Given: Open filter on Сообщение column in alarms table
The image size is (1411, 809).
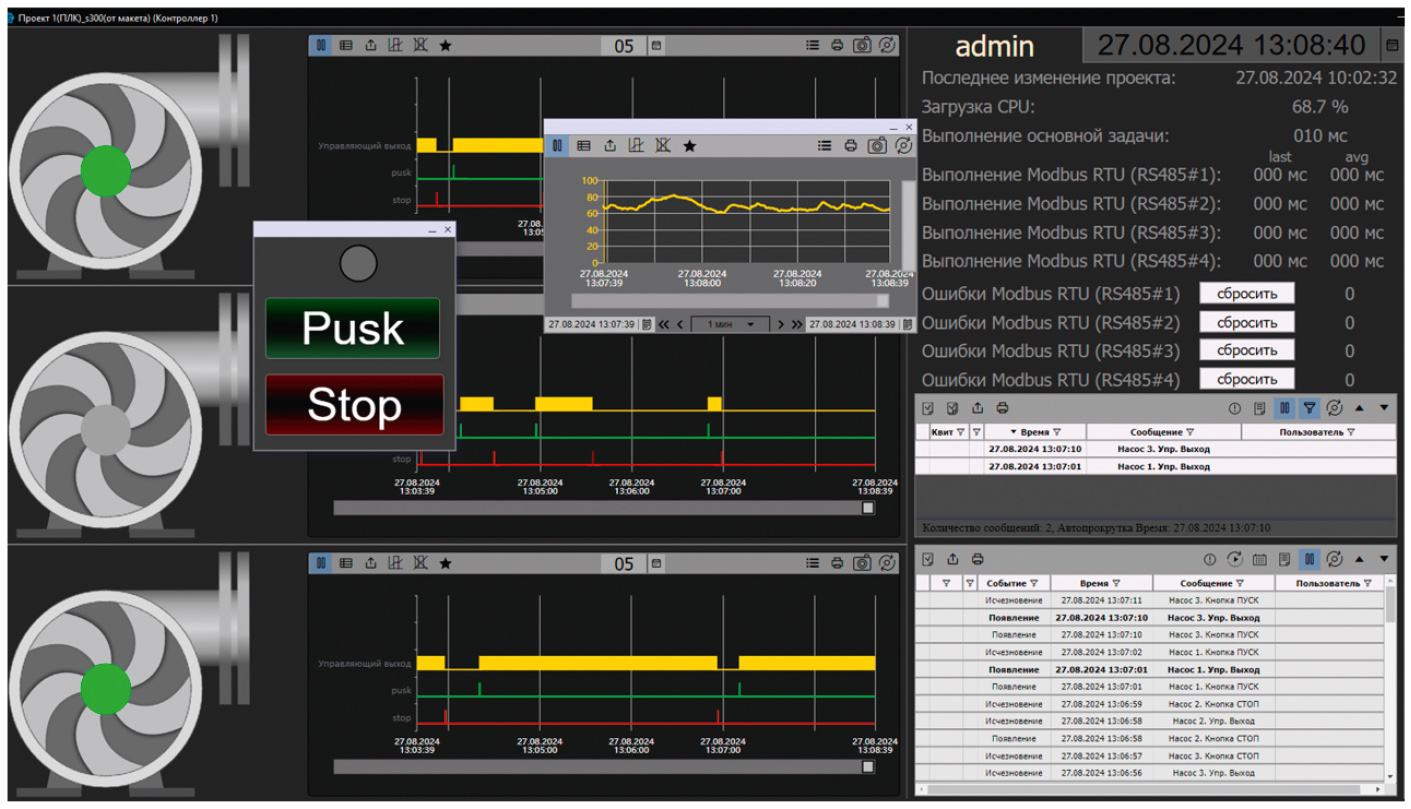Looking at the screenshot, I should tap(1189, 432).
